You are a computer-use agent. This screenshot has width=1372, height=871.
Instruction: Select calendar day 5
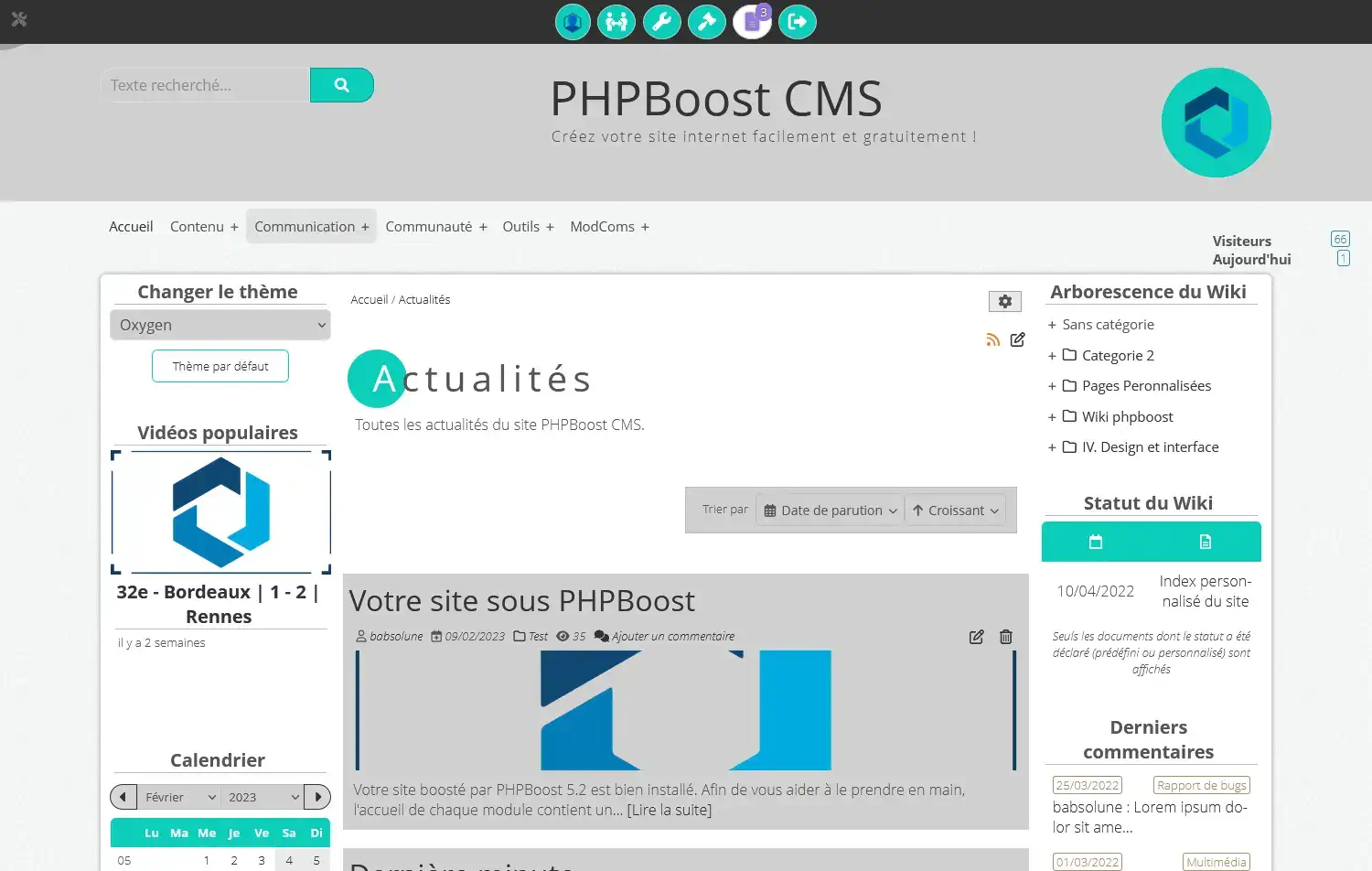[x=316, y=861]
